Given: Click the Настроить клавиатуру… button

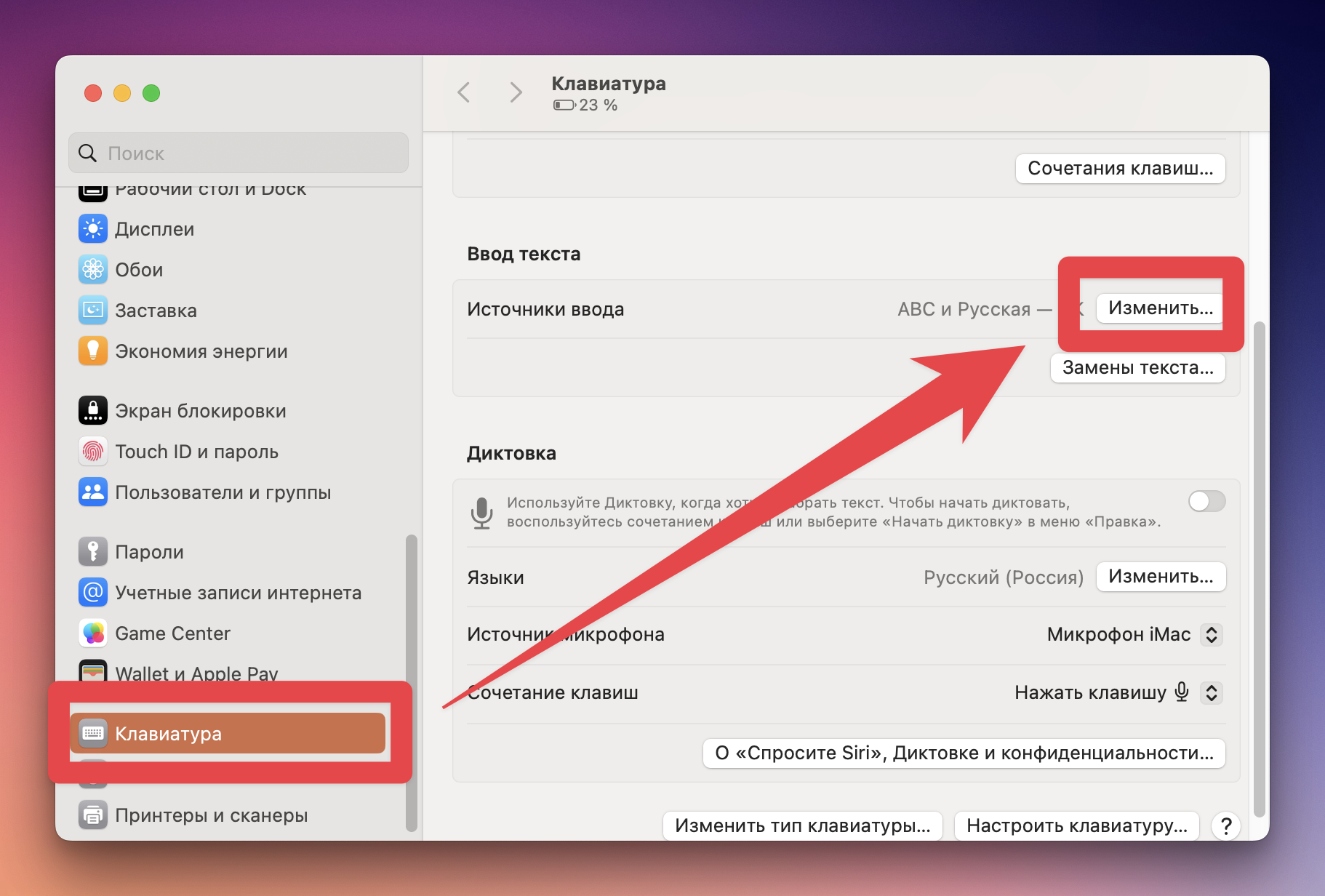Looking at the screenshot, I should pos(1077,825).
